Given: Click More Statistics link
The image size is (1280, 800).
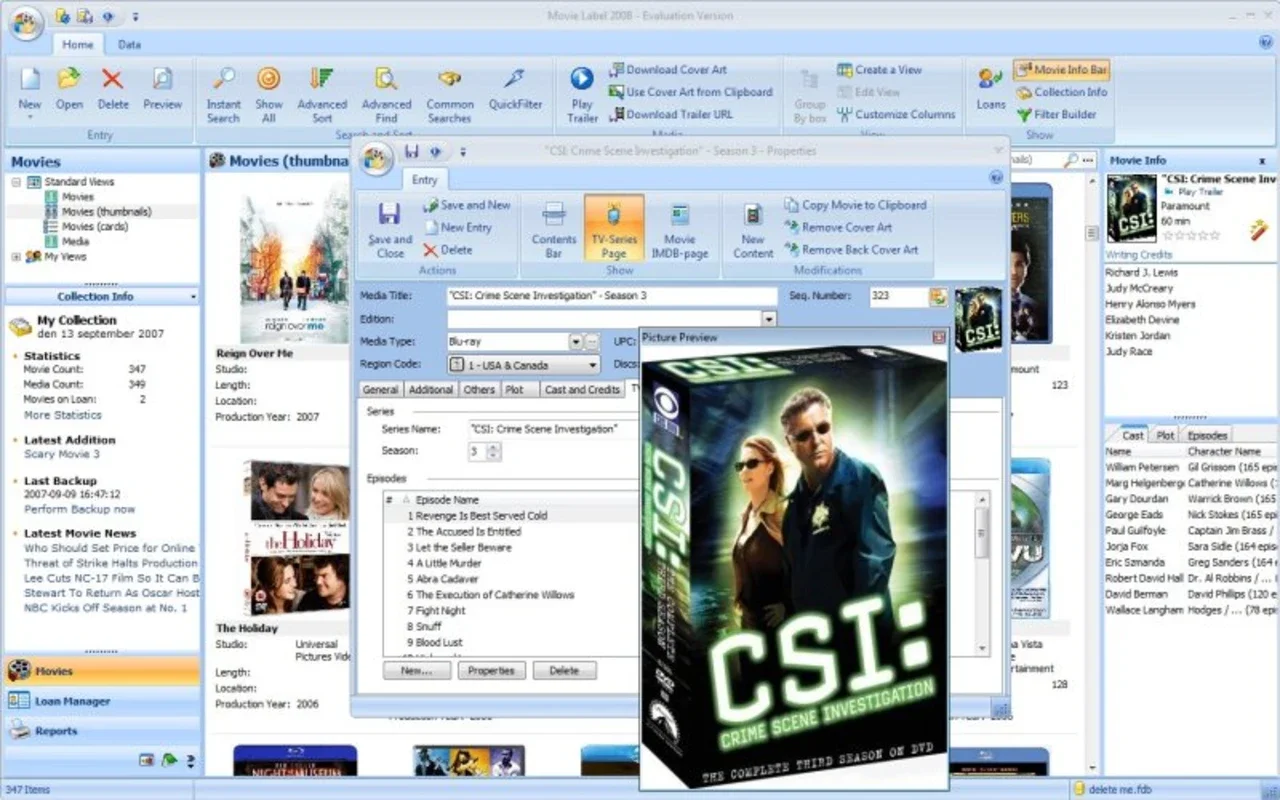Looking at the screenshot, I should [63, 415].
